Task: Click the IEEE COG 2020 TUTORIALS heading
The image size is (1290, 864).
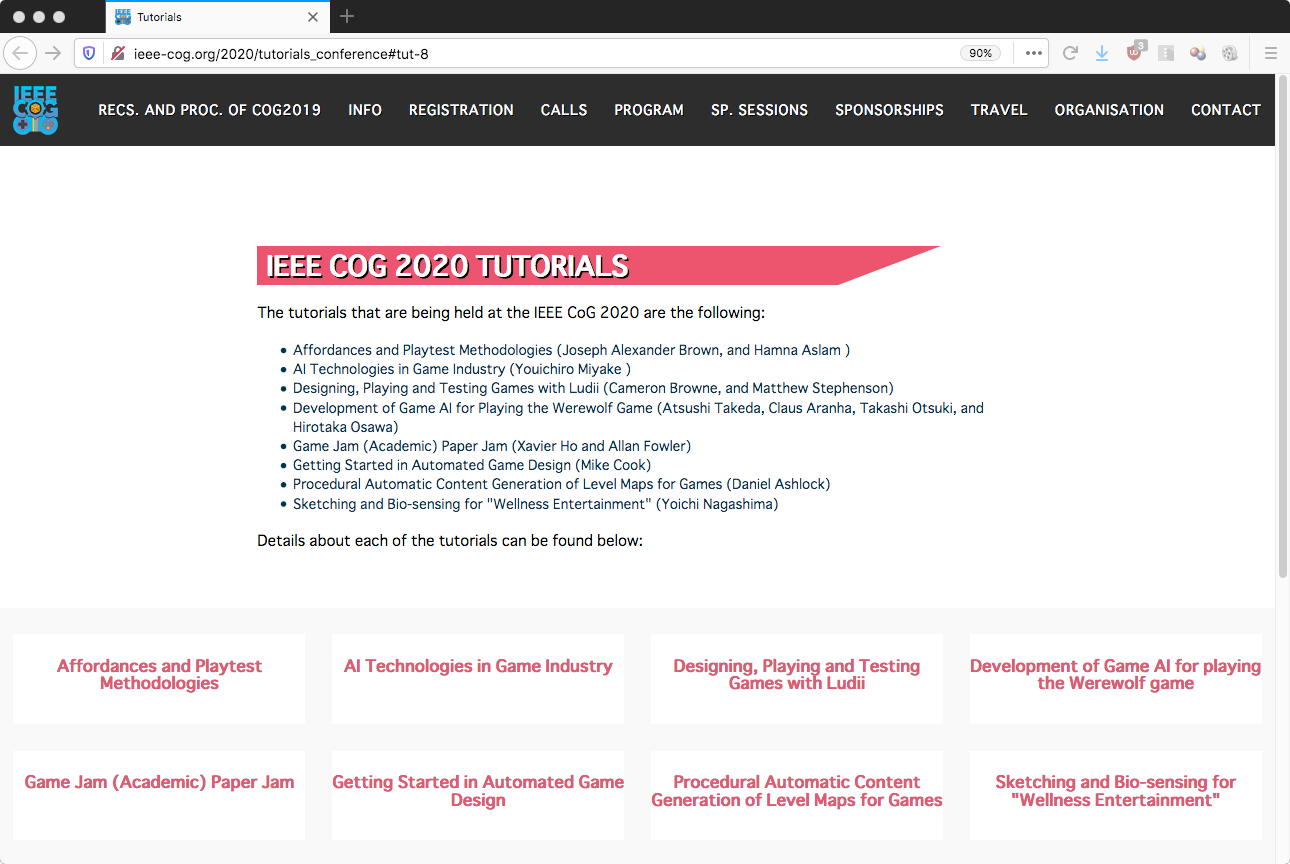Action: [447, 266]
